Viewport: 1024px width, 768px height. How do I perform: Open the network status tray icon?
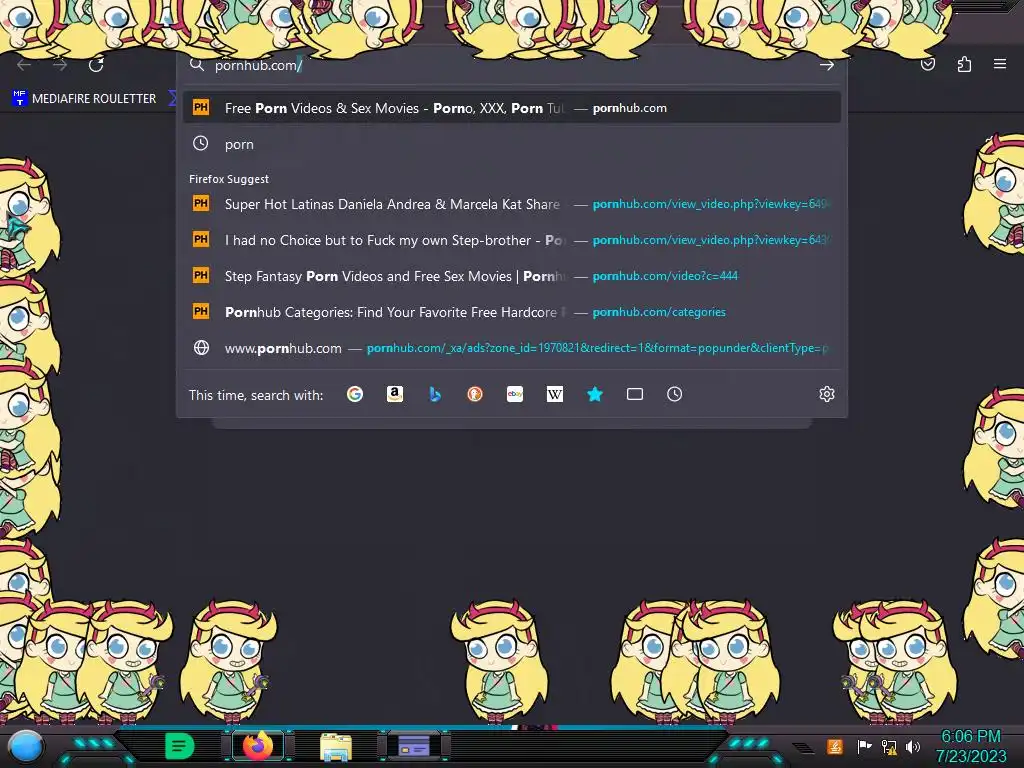(889, 747)
